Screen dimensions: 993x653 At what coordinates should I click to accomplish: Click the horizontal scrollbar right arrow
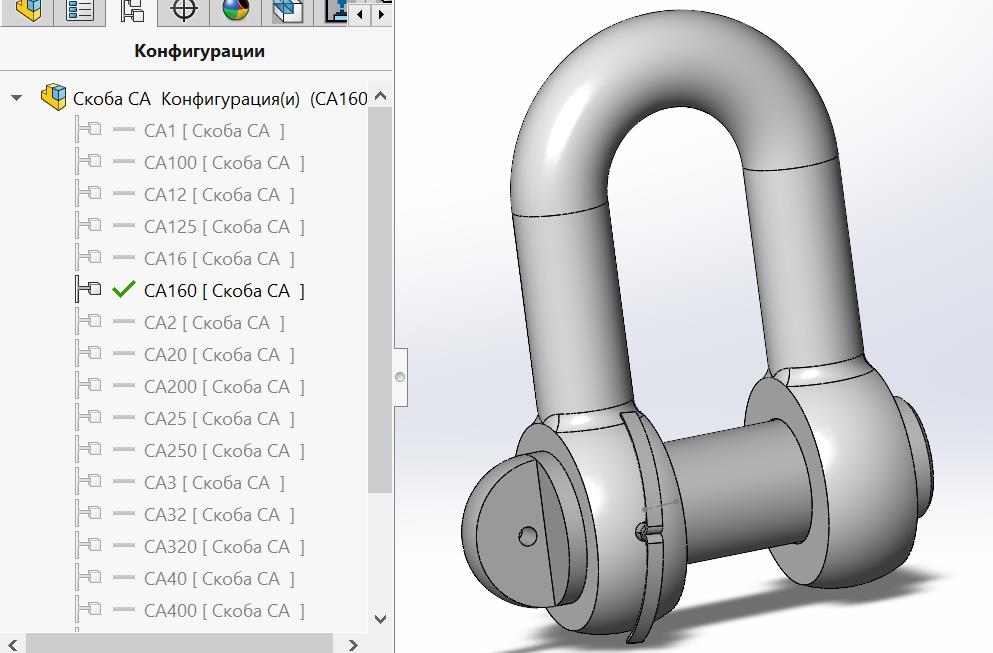click(353, 644)
